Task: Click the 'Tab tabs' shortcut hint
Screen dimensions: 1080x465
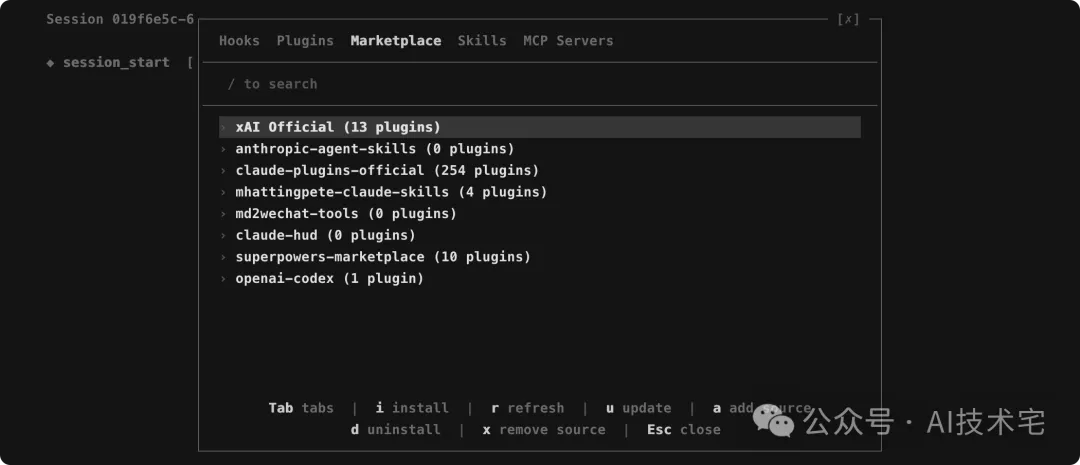Action: coord(301,409)
